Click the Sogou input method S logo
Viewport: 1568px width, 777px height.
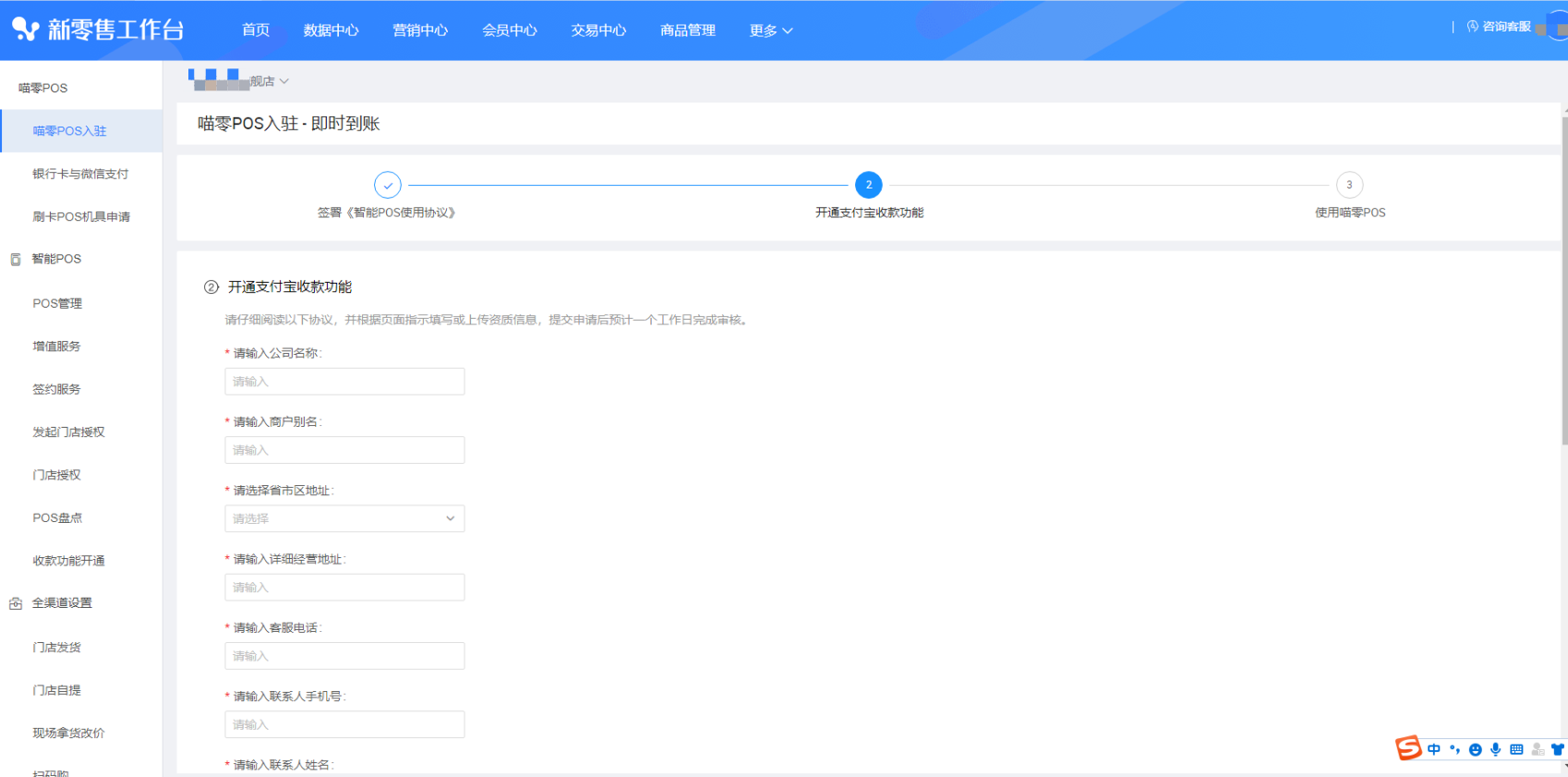[x=1408, y=747]
